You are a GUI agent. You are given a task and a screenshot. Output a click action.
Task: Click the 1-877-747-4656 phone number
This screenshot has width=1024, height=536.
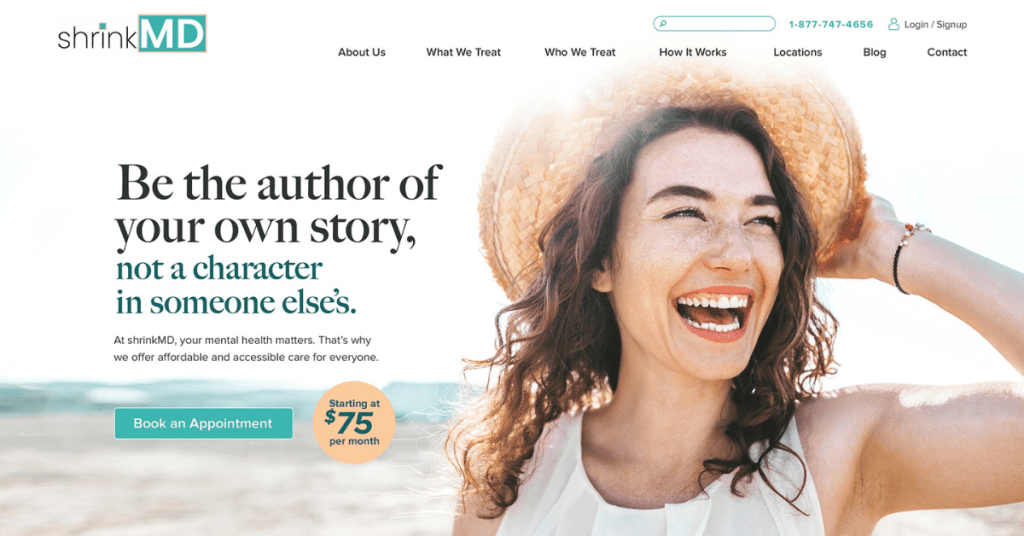tap(831, 24)
